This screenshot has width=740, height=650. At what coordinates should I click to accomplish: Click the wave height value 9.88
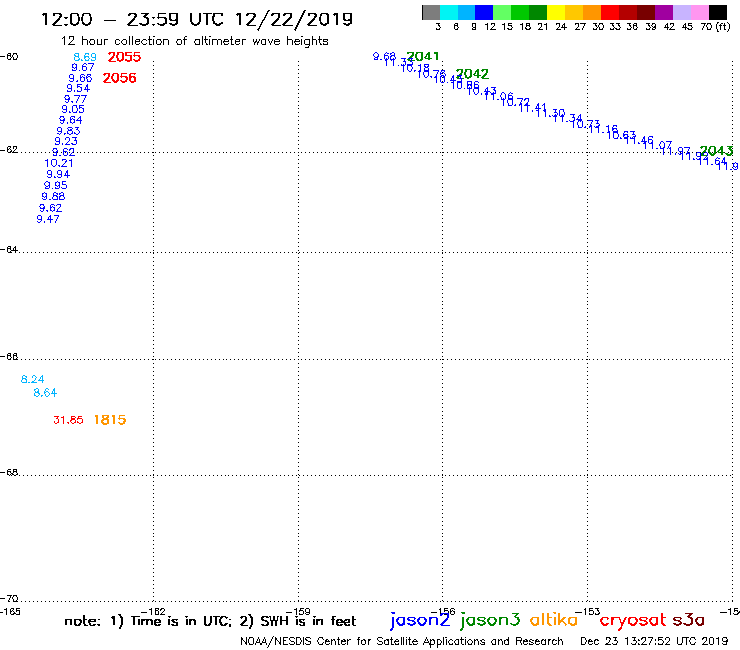pos(53,196)
